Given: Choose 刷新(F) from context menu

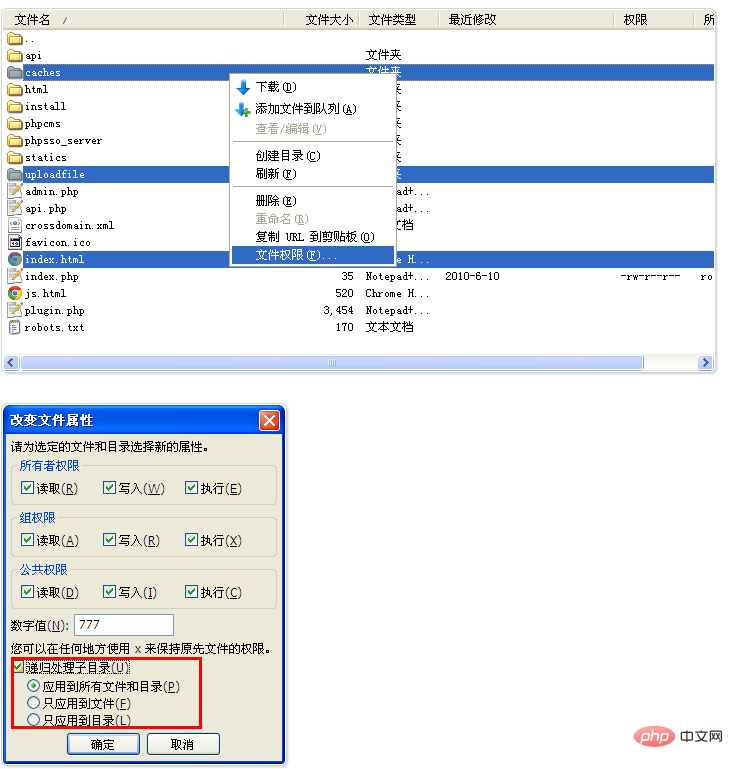Looking at the screenshot, I should tap(313, 174).
